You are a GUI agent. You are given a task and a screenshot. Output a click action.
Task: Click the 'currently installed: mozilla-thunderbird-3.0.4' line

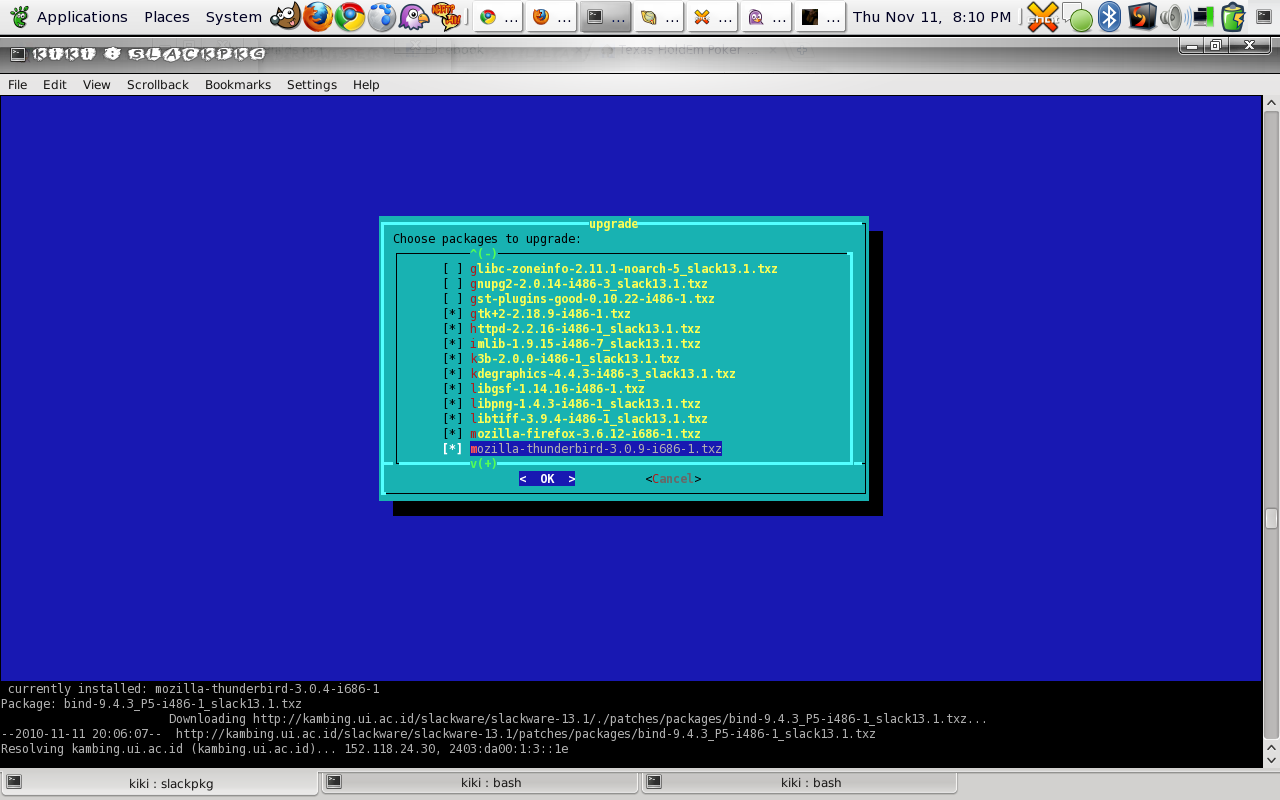point(194,689)
